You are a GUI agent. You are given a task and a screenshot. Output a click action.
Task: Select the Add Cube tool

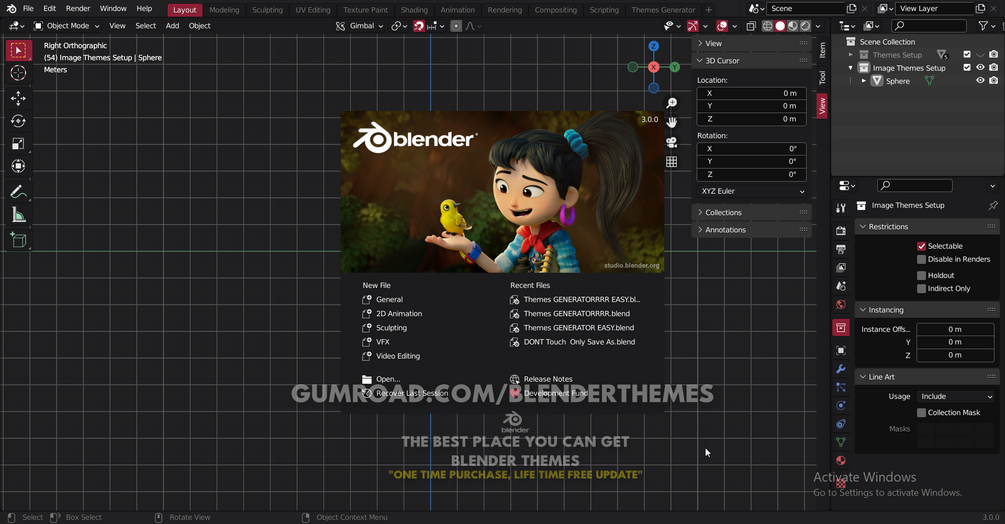[18, 240]
